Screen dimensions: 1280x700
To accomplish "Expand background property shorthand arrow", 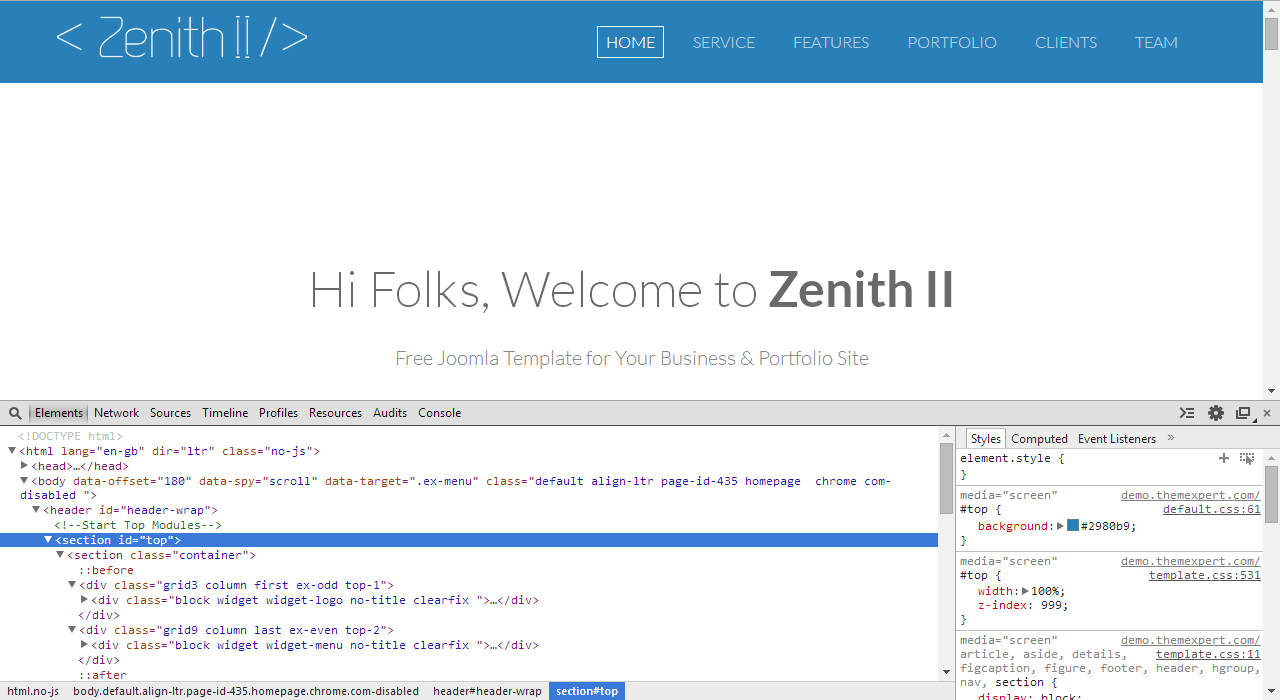I will click(x=1061, y=526).
